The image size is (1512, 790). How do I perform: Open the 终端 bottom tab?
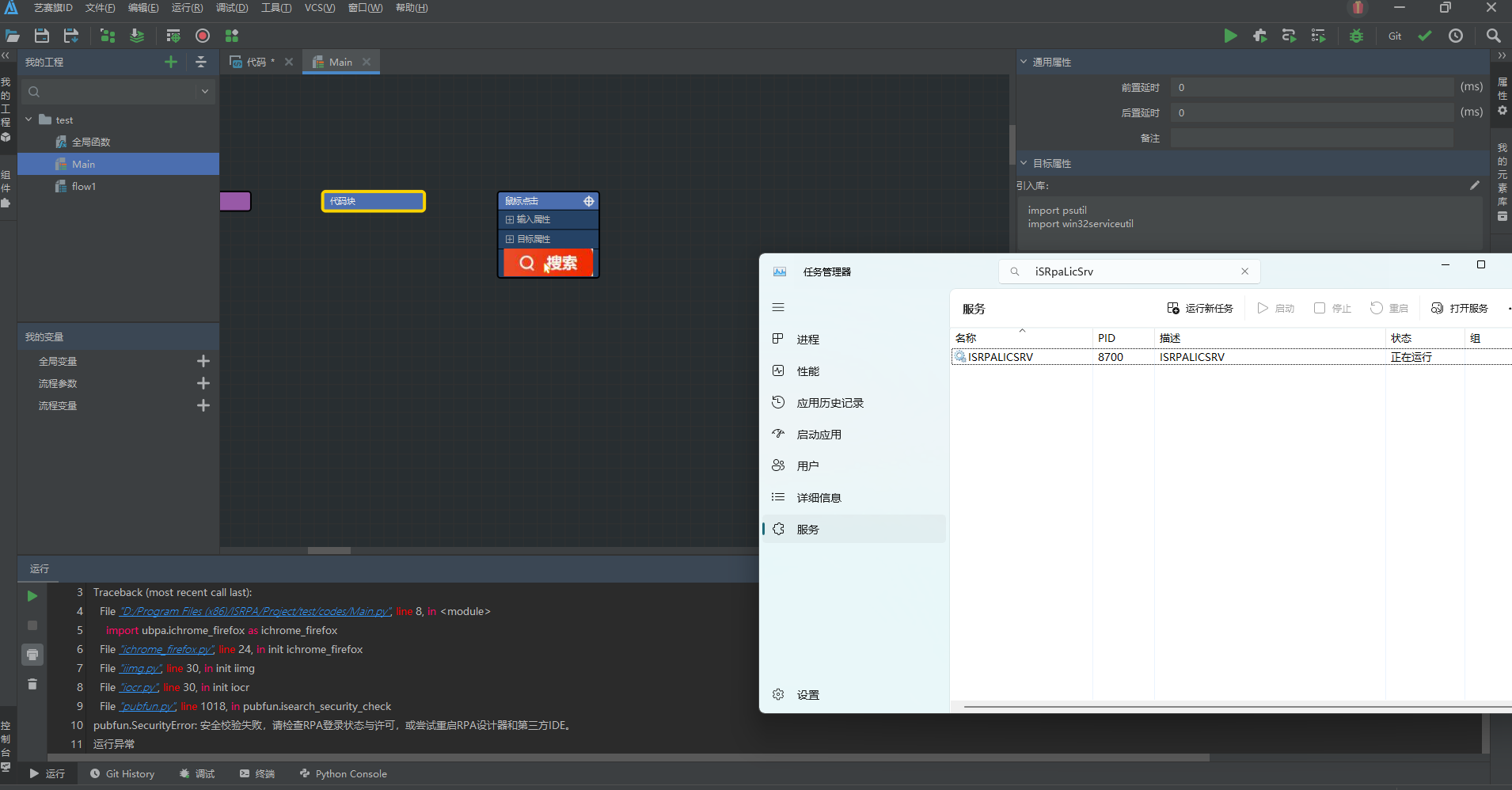click(x=257, y=774)
